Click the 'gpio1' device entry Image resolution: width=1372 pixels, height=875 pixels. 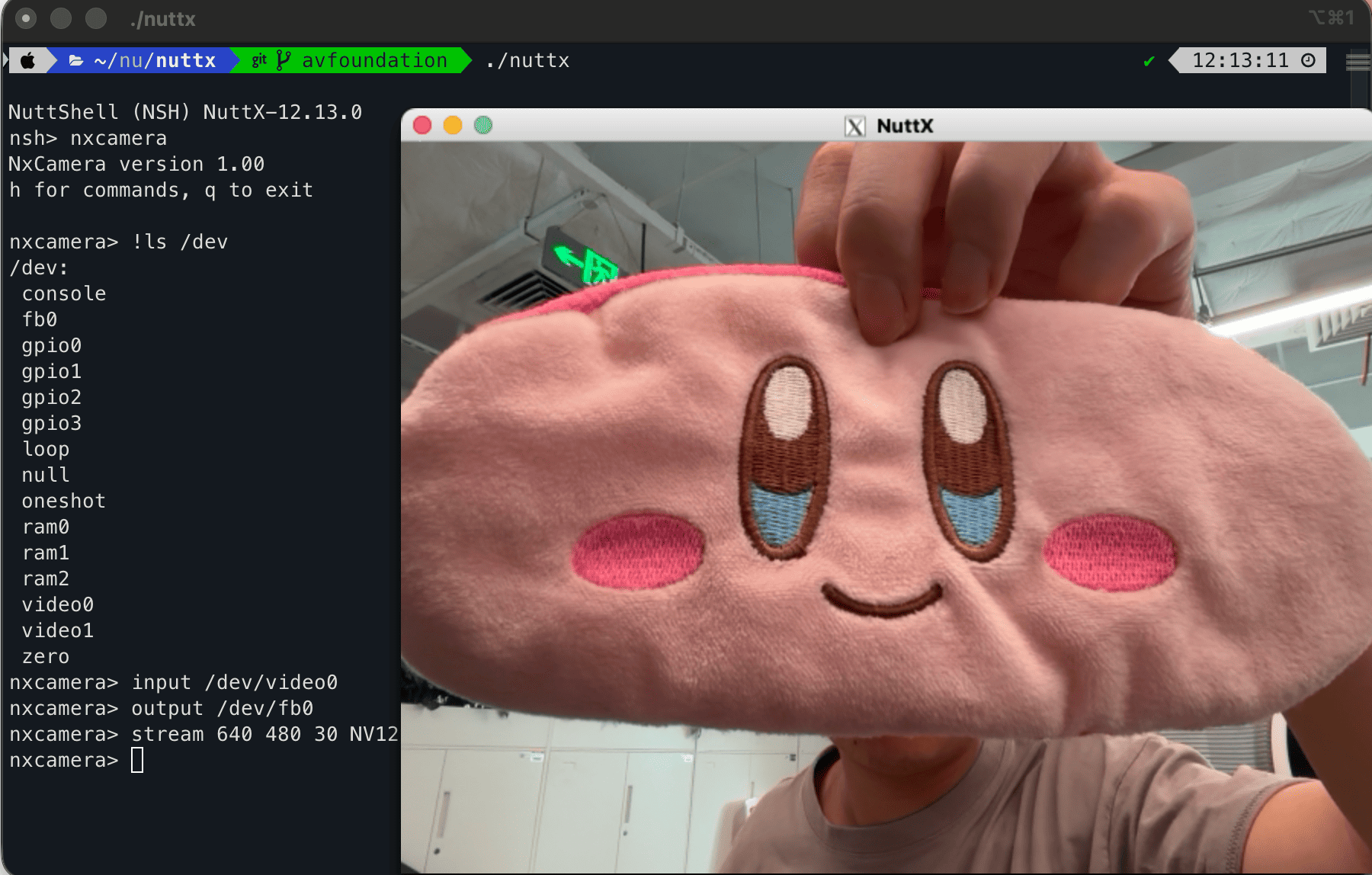52,371
